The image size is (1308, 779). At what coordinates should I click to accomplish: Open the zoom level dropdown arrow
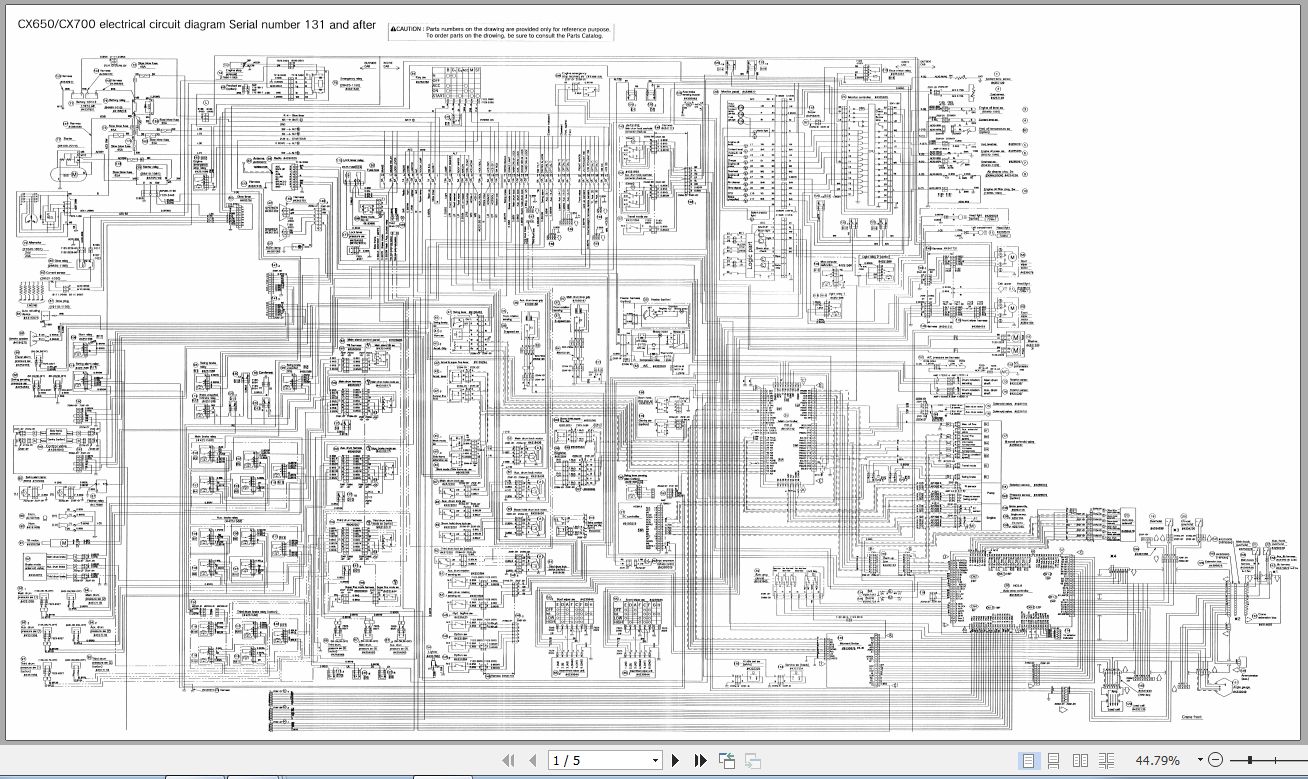point(1200,761)
